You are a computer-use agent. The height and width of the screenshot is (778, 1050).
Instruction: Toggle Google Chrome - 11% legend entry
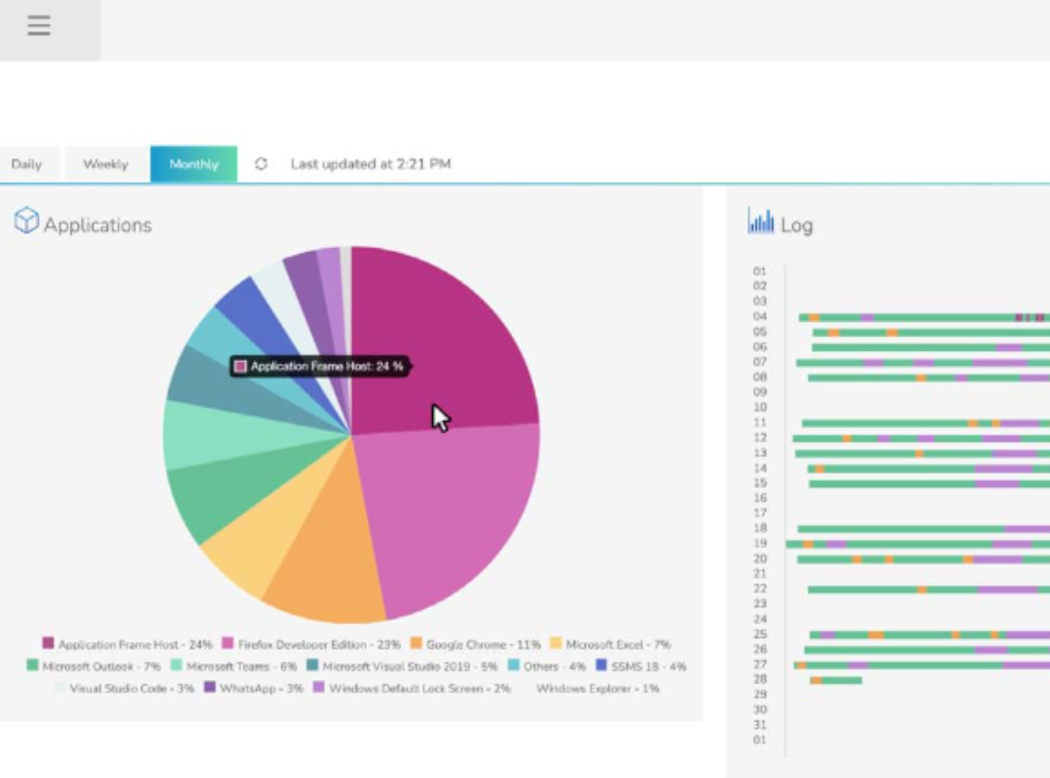click(x=475, y=644)
